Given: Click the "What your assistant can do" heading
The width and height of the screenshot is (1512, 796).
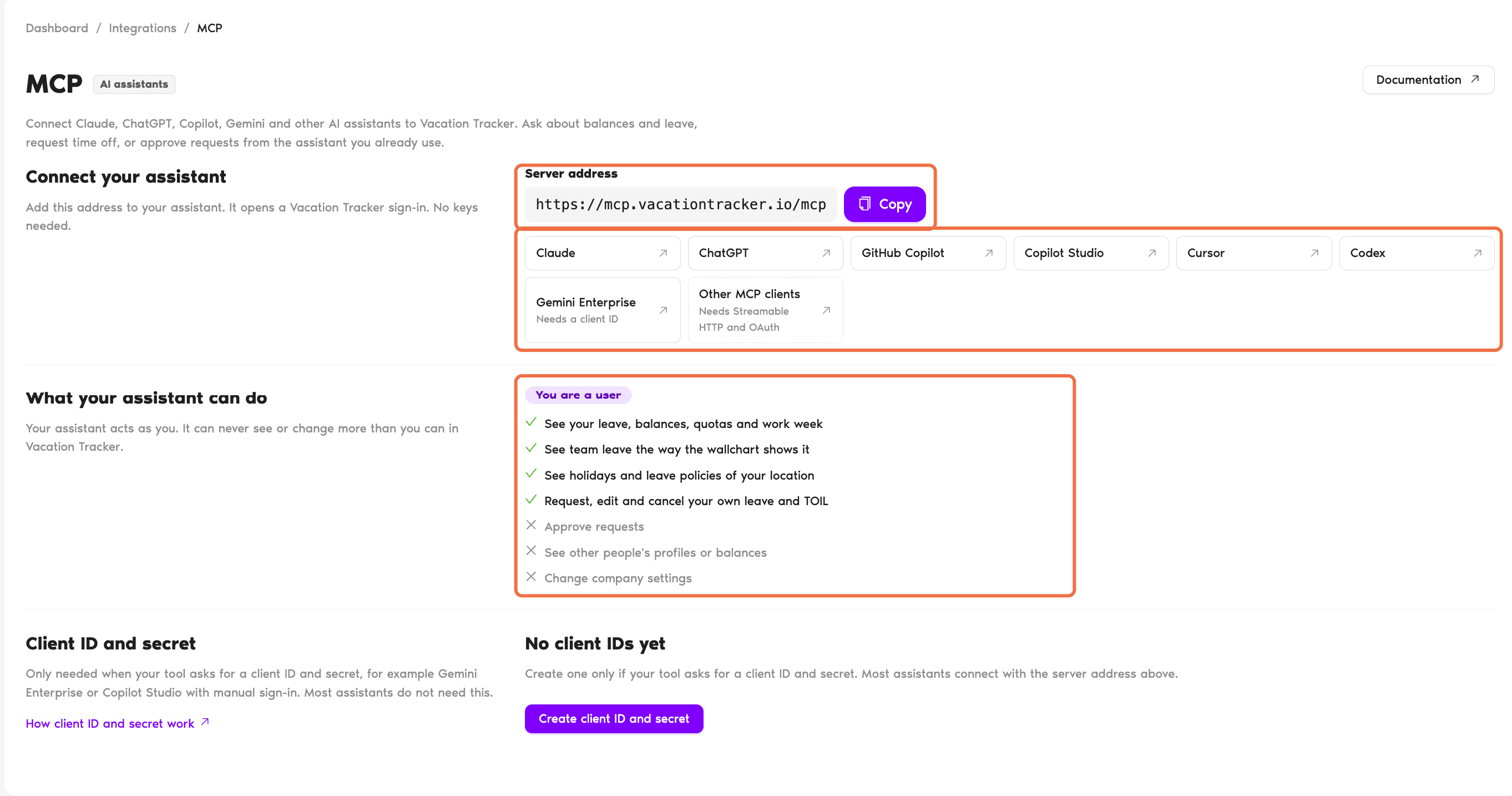Looking at the screenshot, I should pos(146,398).
